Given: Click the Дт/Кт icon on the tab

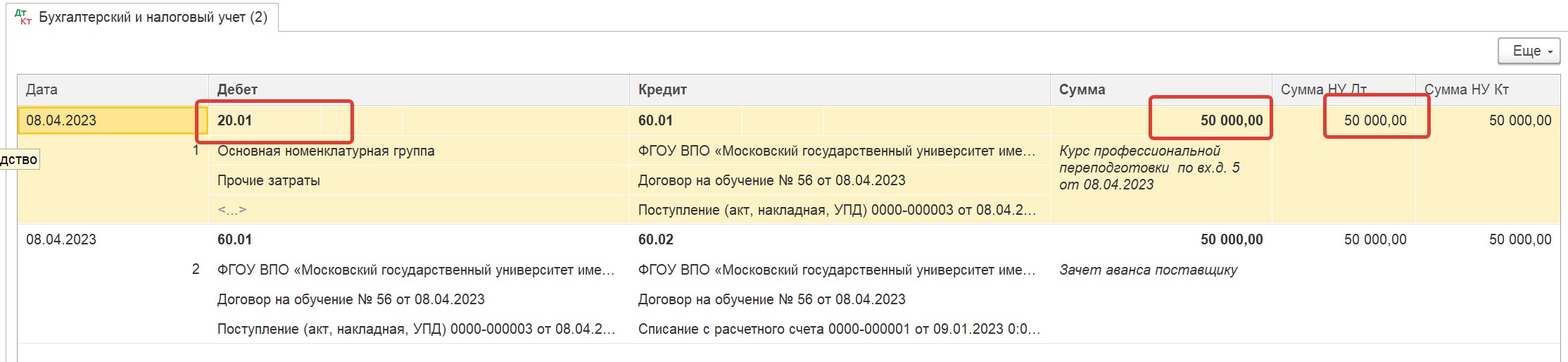Looking at the screenshot, I should (23, 18).
